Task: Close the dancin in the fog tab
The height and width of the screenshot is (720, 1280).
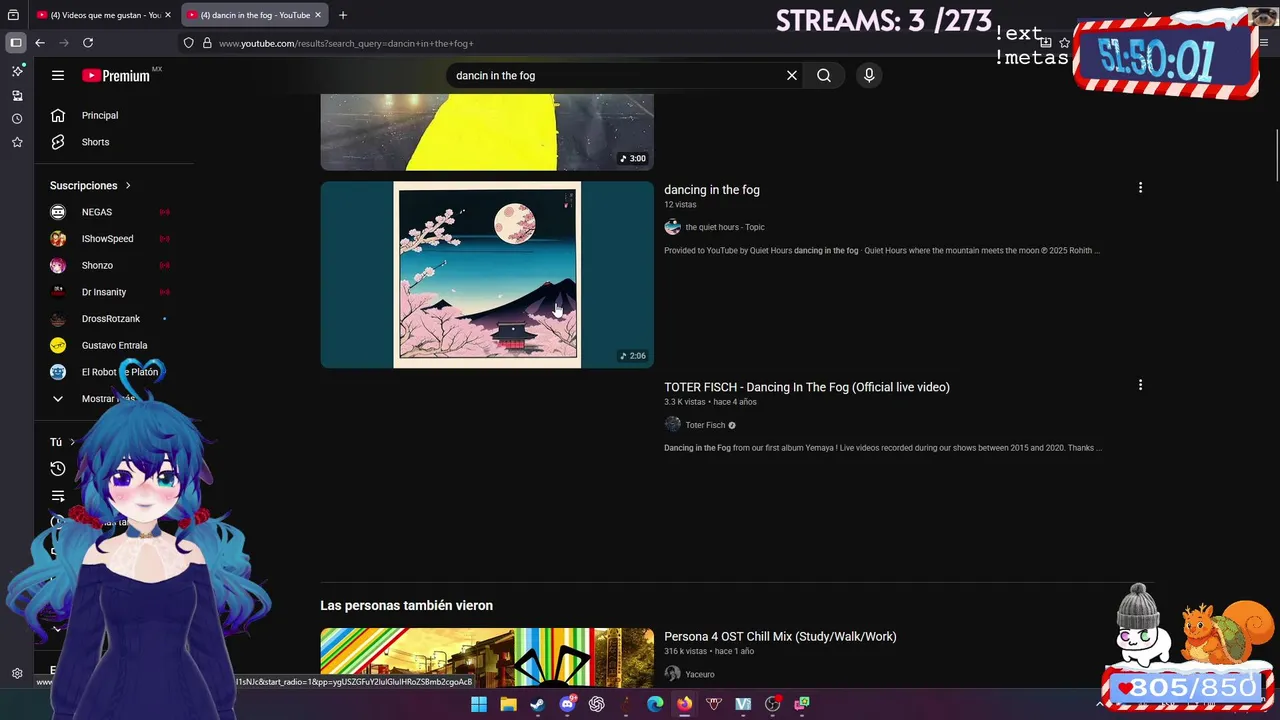Action: click(x=318, y=15)
